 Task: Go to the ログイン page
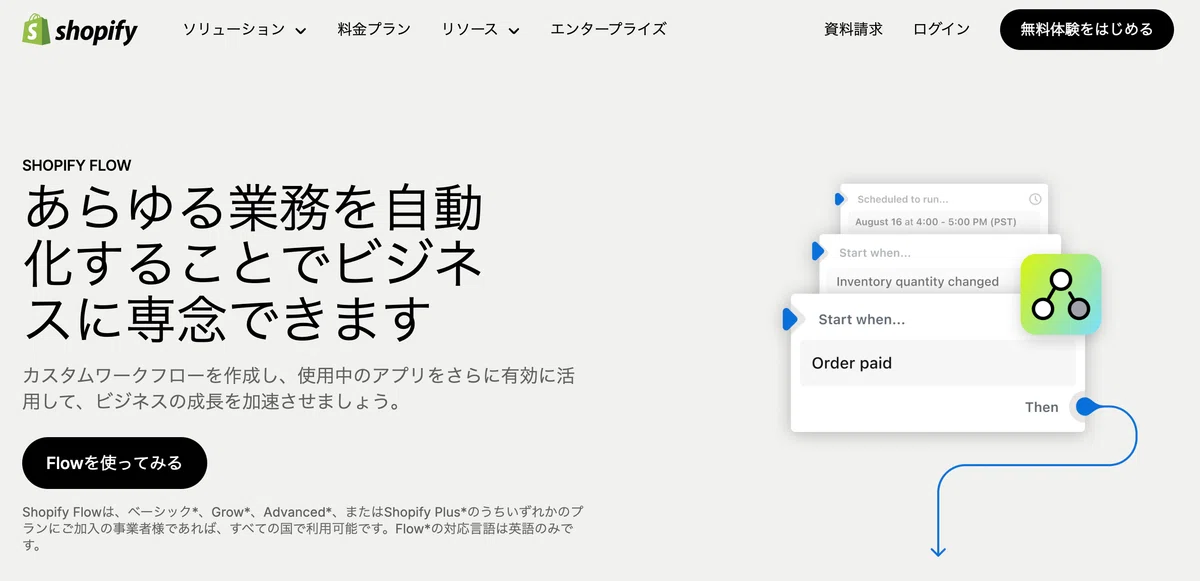[x=941, y=30]
